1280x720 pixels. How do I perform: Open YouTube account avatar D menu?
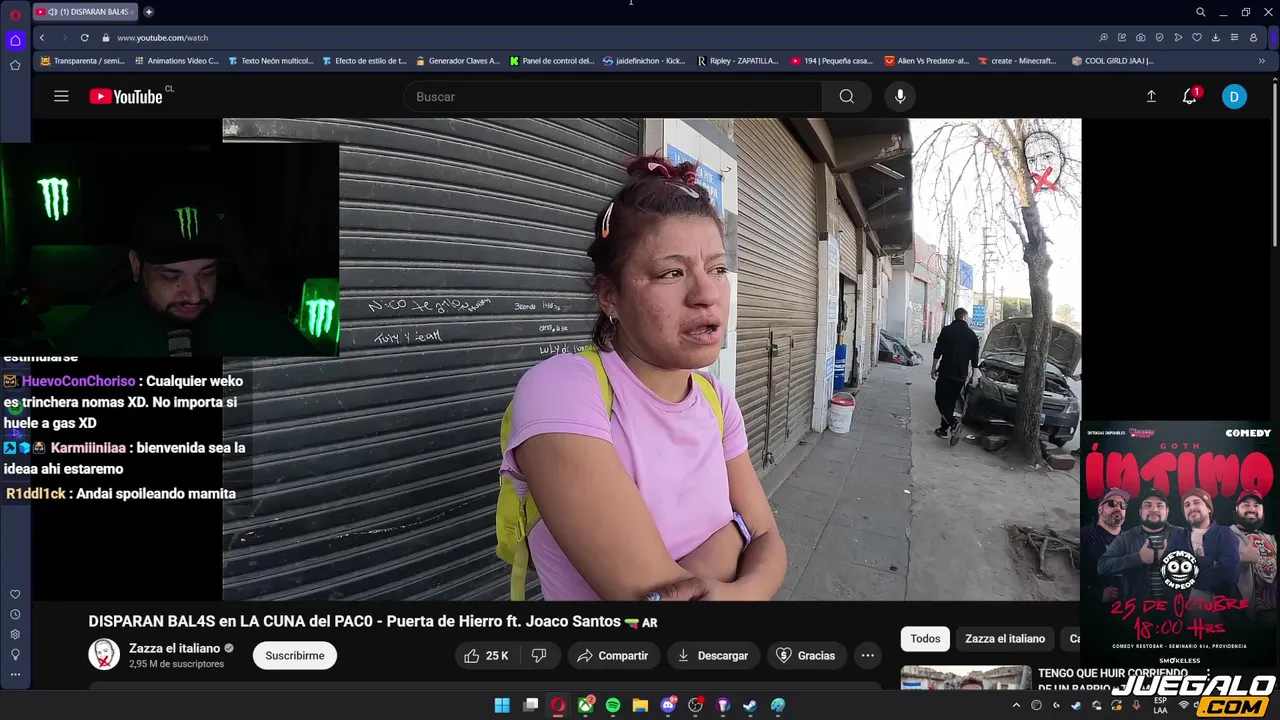[1234, 97]
